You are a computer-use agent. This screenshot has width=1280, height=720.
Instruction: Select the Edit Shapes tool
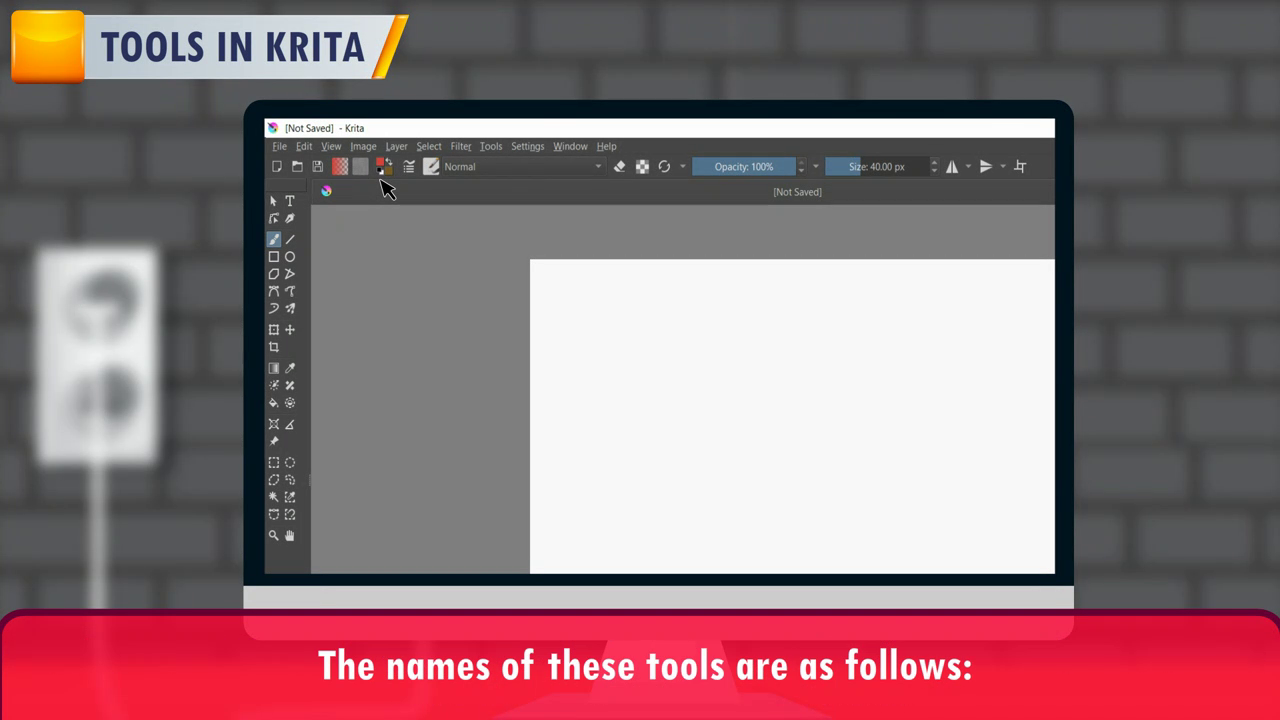(273, 219)
